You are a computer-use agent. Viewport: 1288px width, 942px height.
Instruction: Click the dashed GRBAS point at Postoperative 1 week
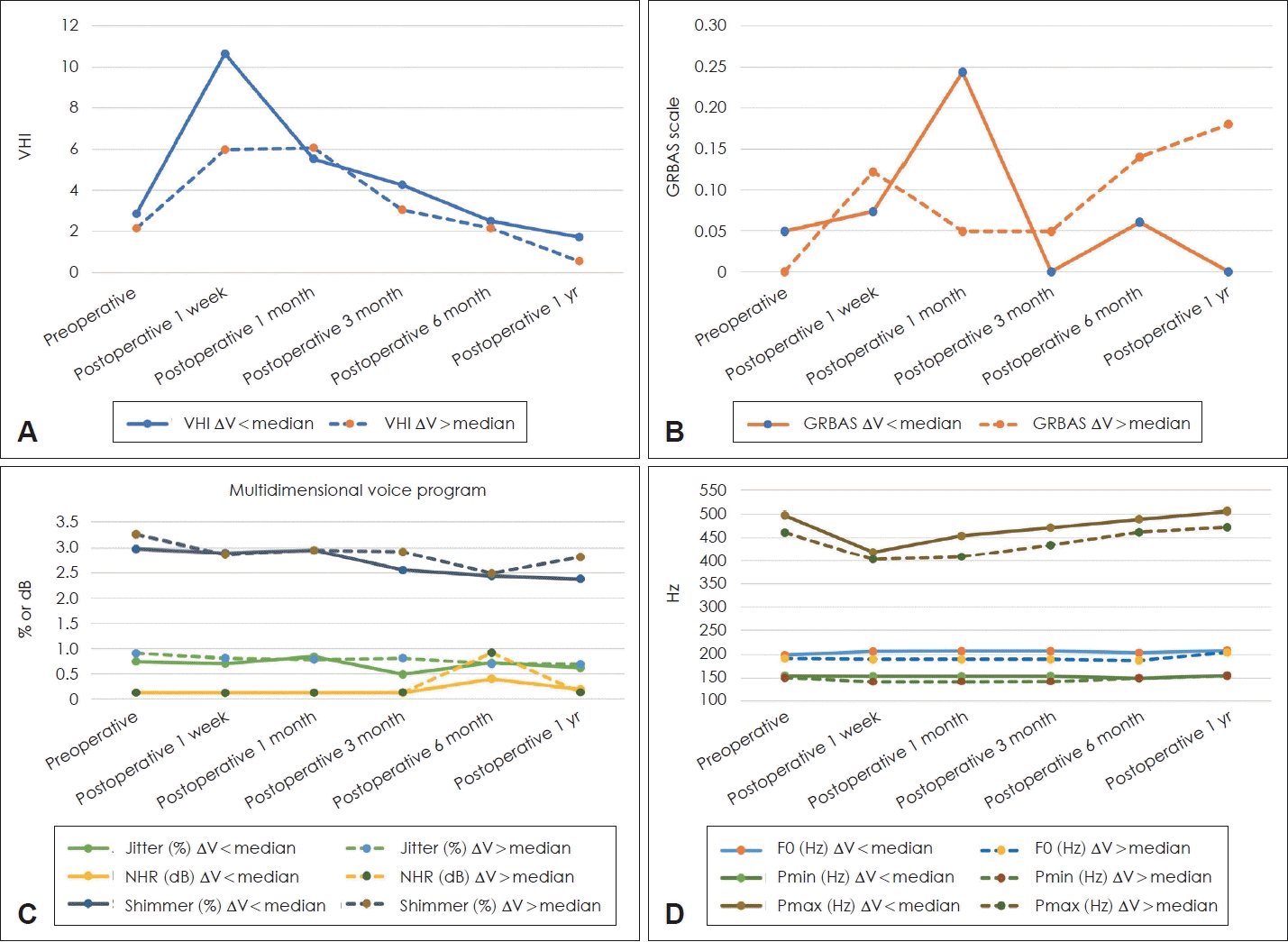[873, 172]
